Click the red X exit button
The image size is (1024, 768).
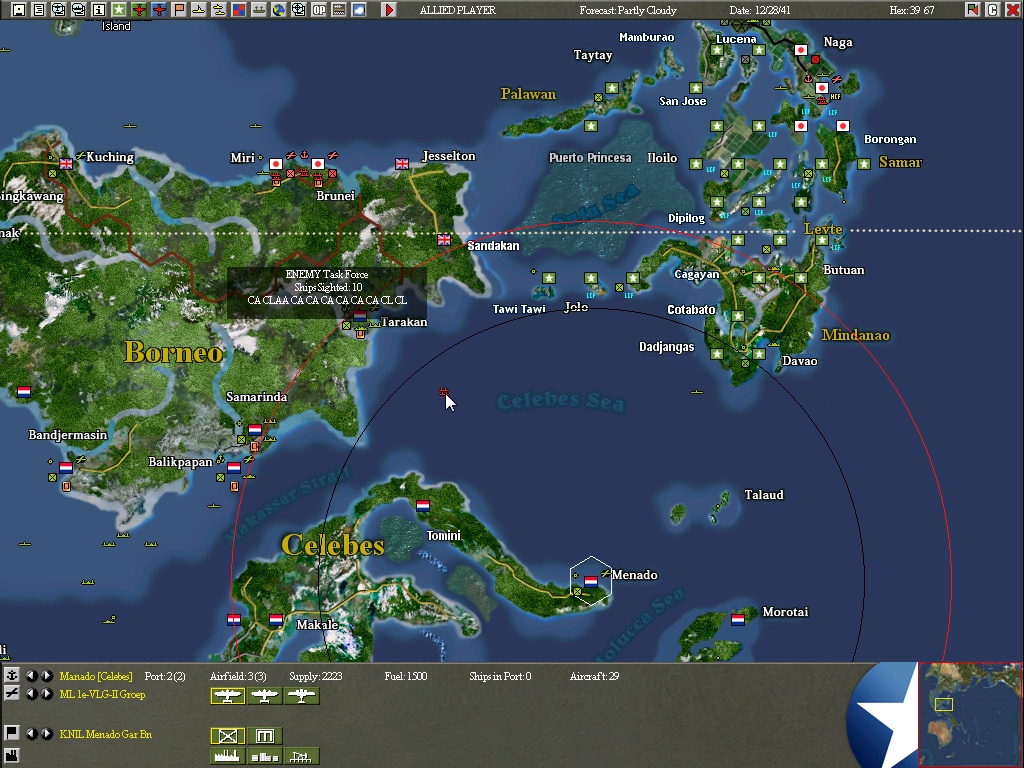[1013, 10]
